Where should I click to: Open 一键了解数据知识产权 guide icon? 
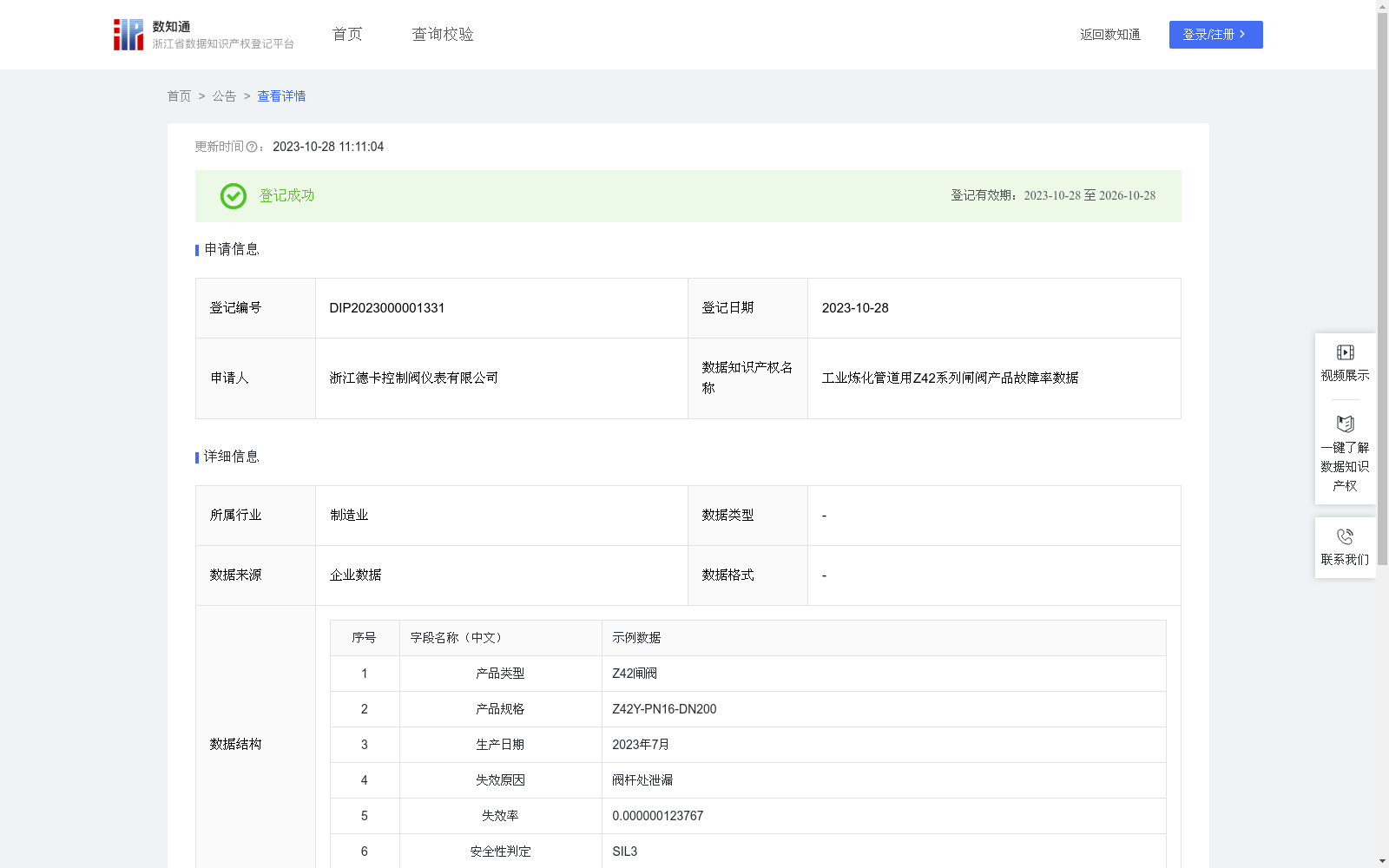coord(1345,424)
